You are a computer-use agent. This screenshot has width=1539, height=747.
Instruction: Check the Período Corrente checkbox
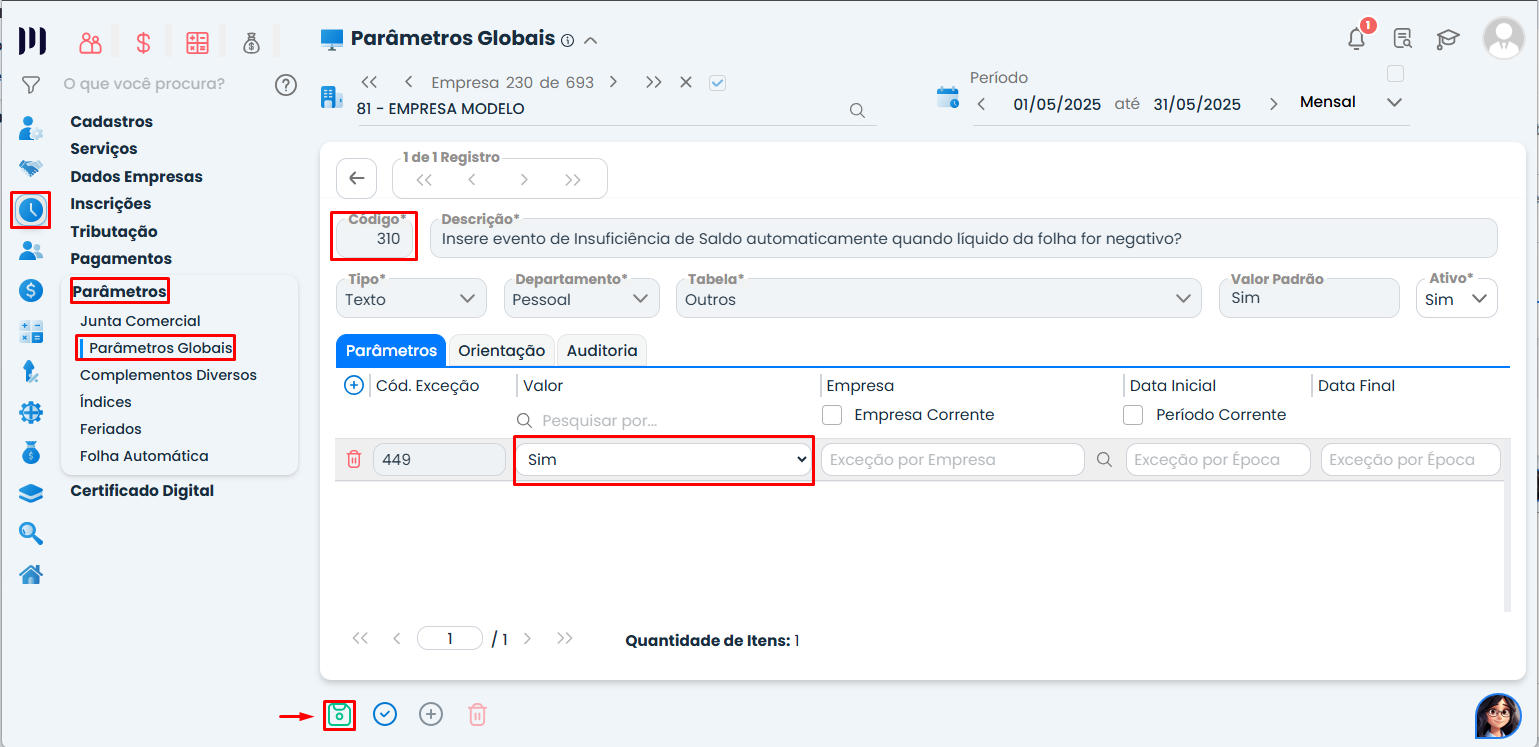click(1133, 415)
